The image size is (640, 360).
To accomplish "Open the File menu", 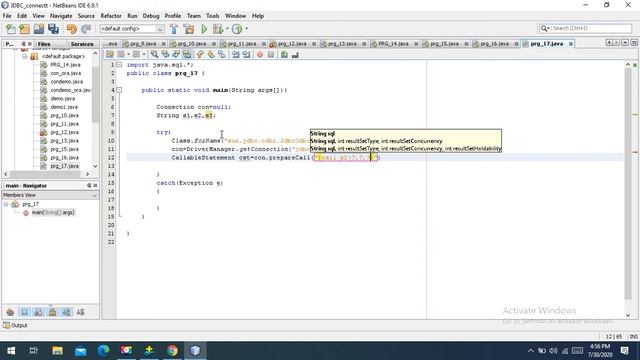I will click(x=7, y=16).
